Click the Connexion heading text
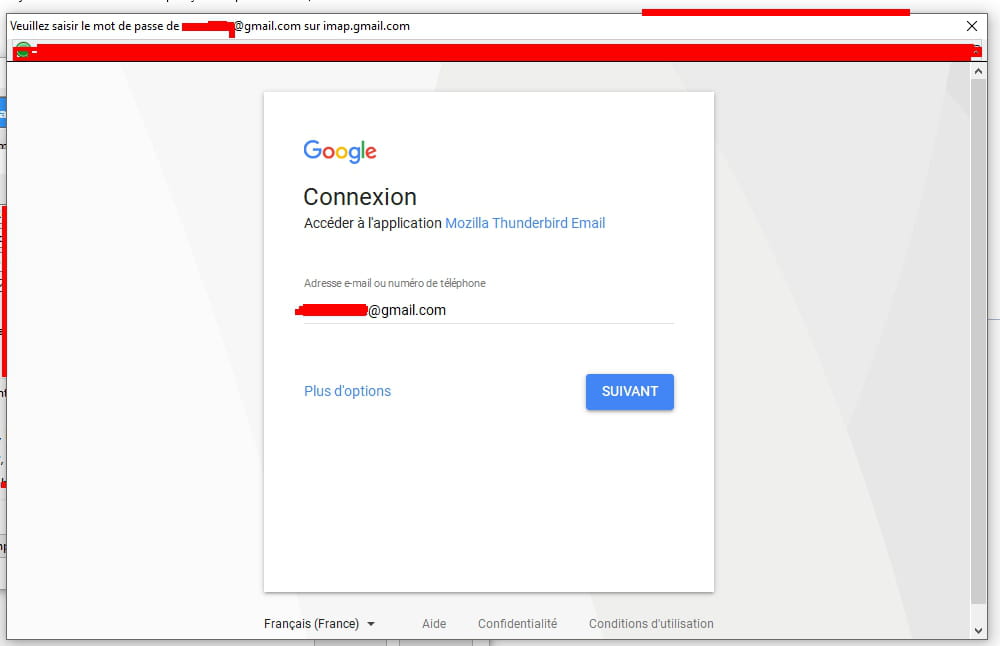1000x646 pixels. tap(360, 197)
